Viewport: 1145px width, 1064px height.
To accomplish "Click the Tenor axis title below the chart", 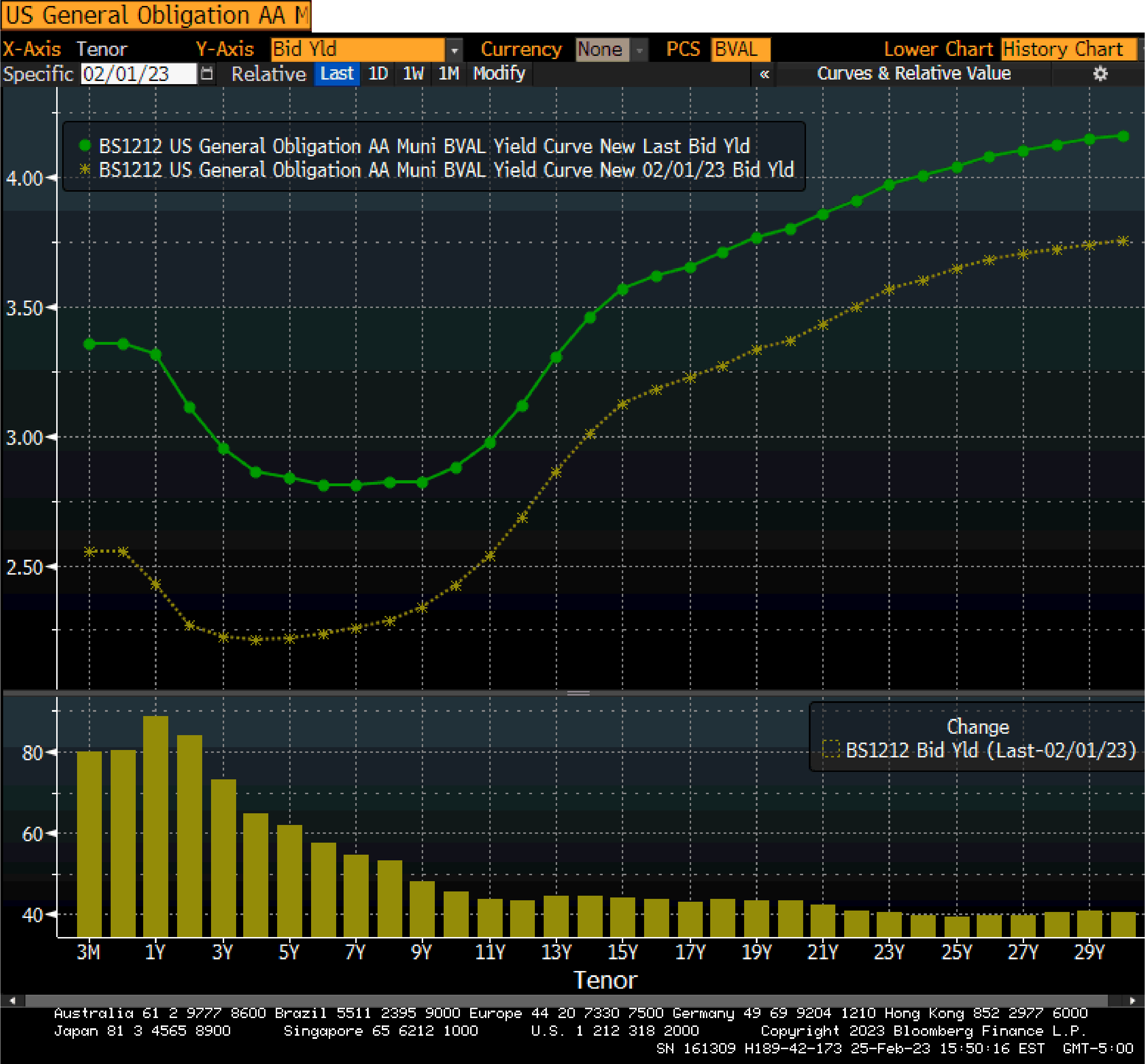I will 605,981.
